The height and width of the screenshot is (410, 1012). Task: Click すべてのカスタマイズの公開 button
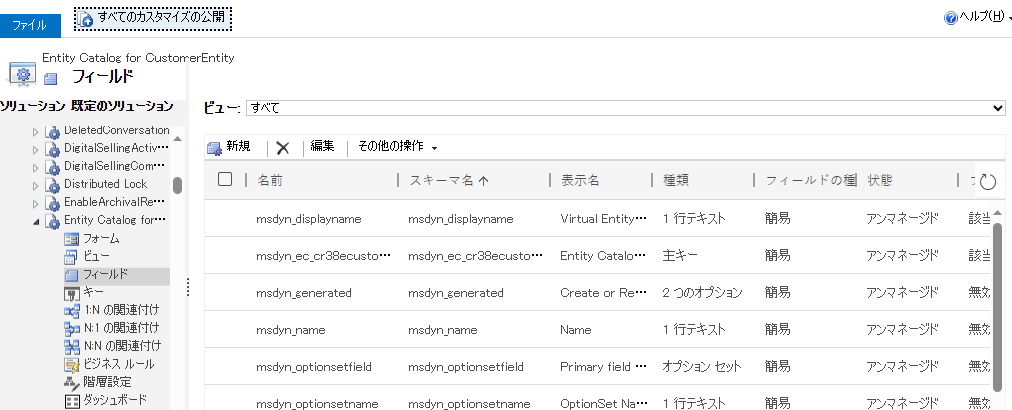(153, 19)
